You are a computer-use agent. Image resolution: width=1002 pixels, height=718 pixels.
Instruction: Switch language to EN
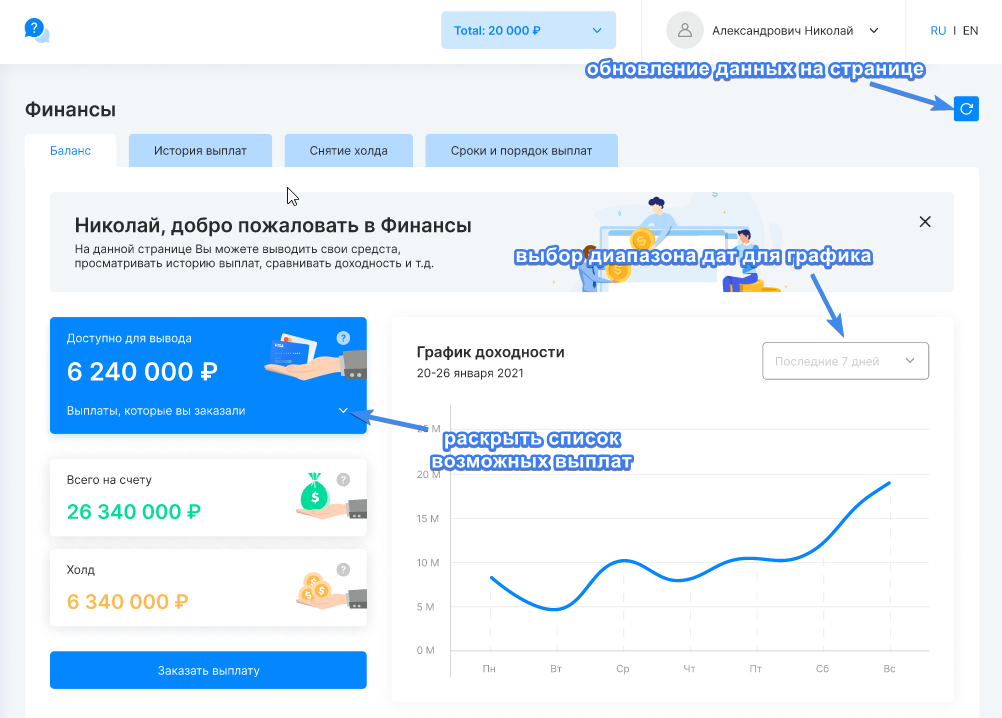(970, 31)
